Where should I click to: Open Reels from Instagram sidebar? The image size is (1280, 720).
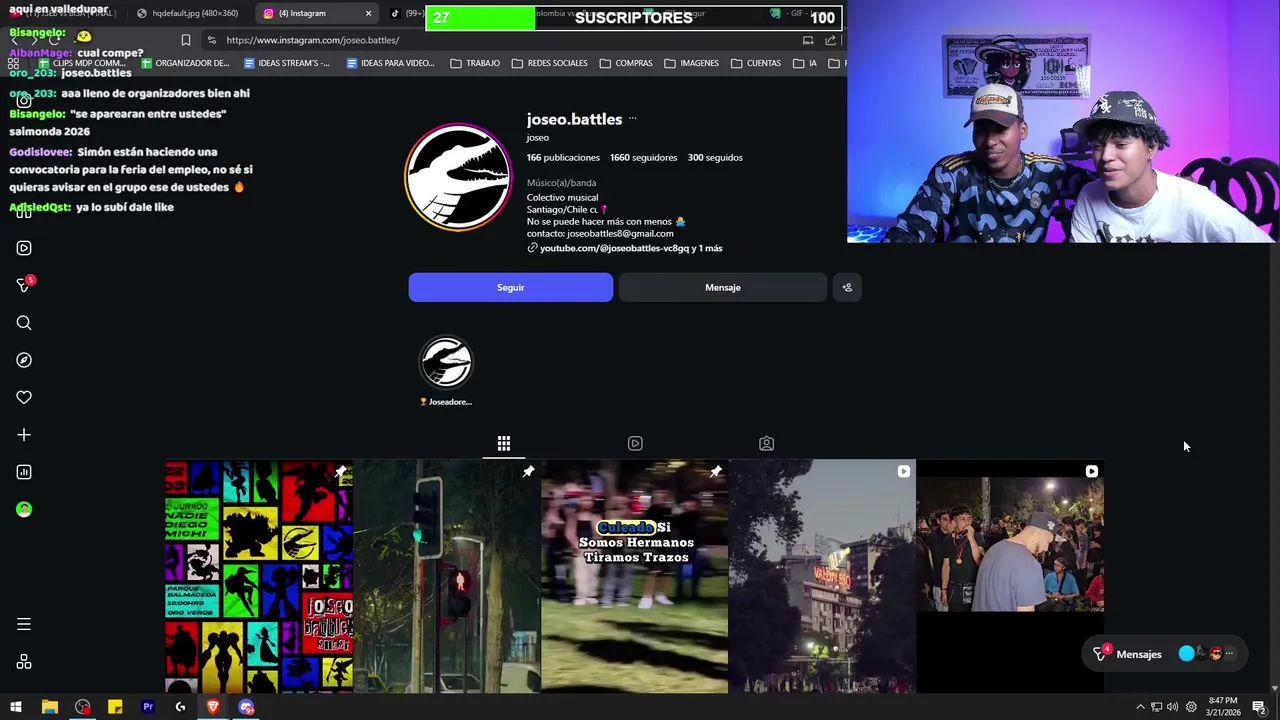point(24,248)
